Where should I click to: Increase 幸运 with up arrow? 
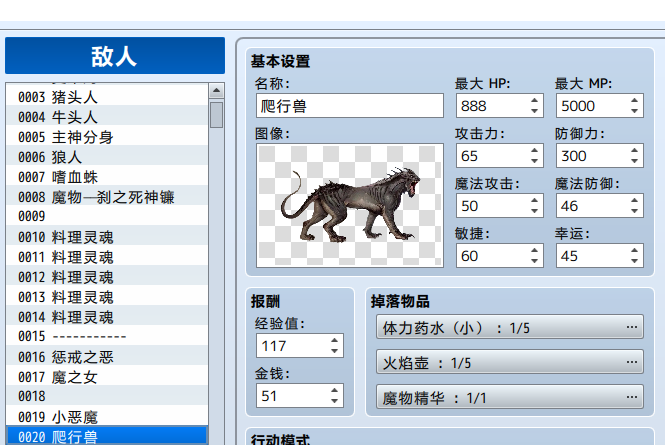(x=634, y=251)
